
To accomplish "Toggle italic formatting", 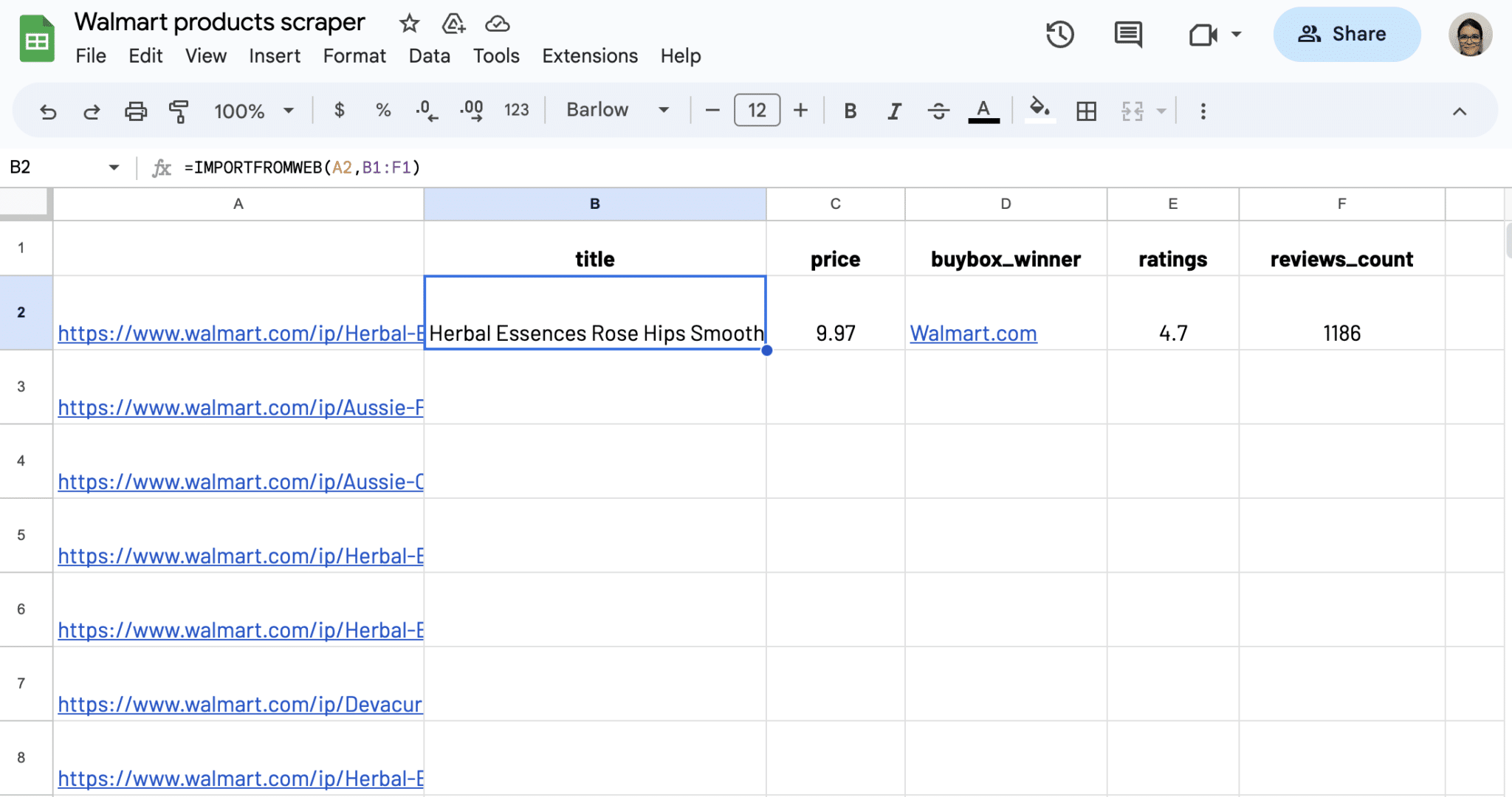I will pyautogui.click(x=893, y=111).
